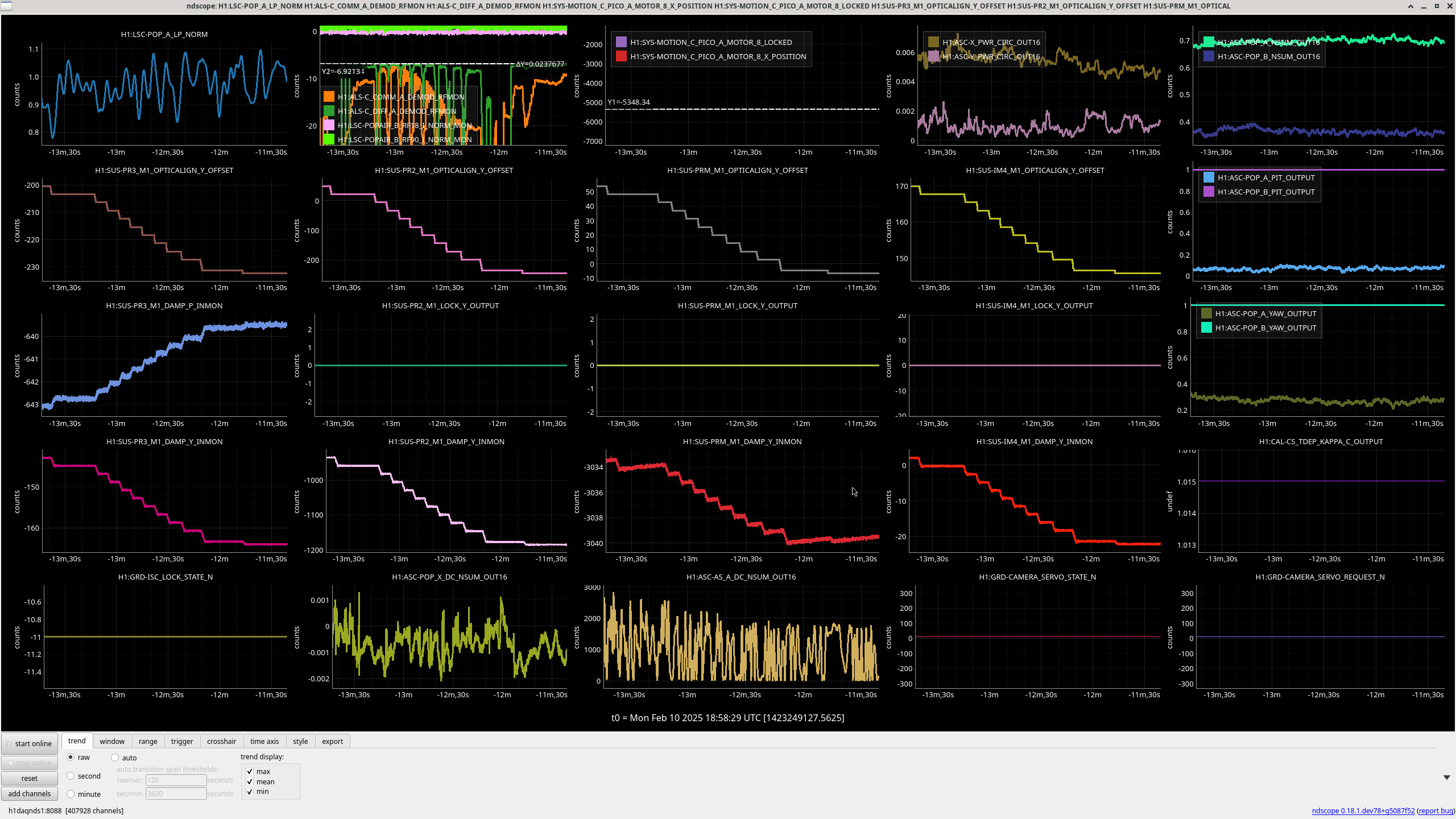Click the POPAIR_B_RF18 pink legend swatch

click(329, 125)
